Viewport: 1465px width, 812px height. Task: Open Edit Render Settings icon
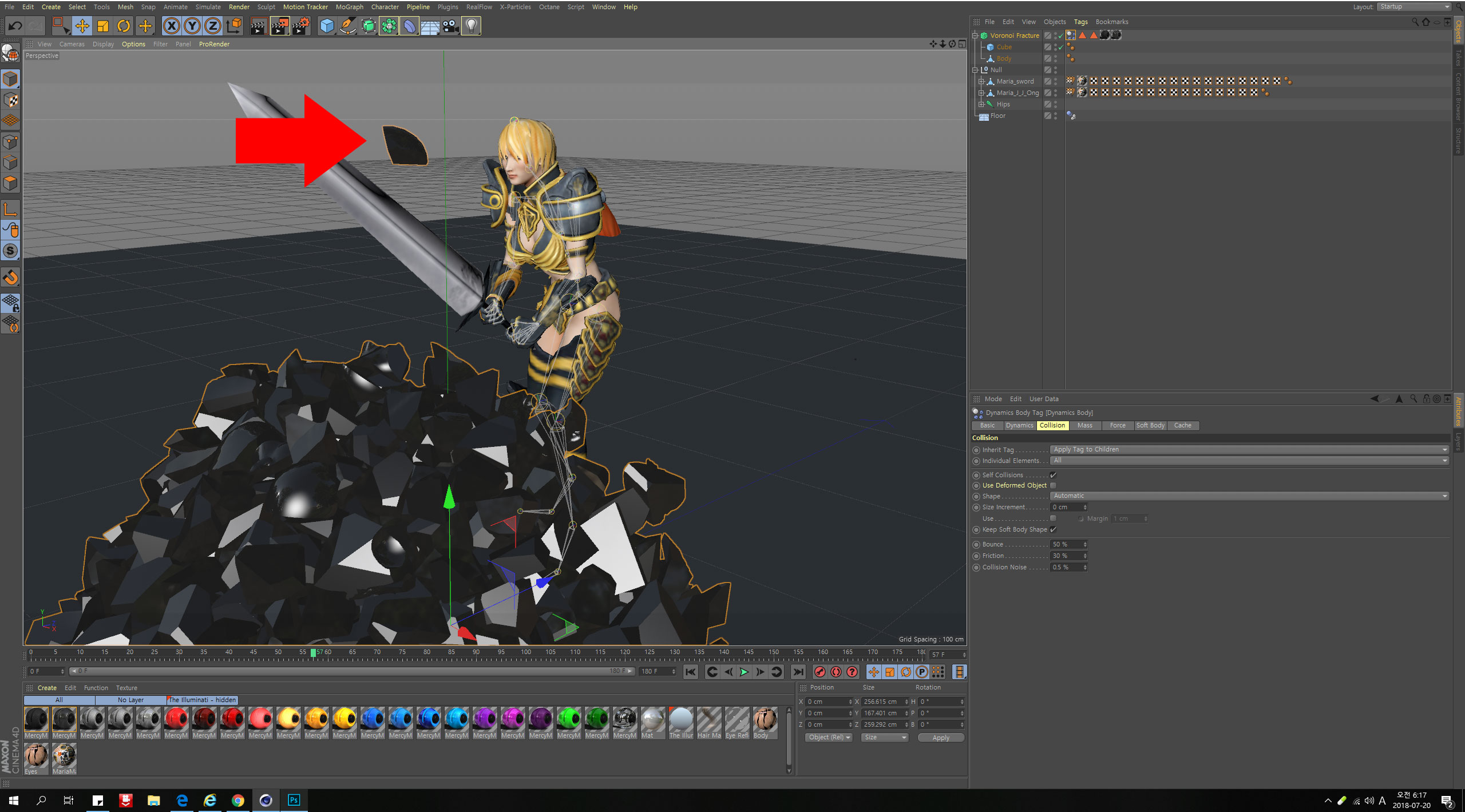tap(301, 26)
